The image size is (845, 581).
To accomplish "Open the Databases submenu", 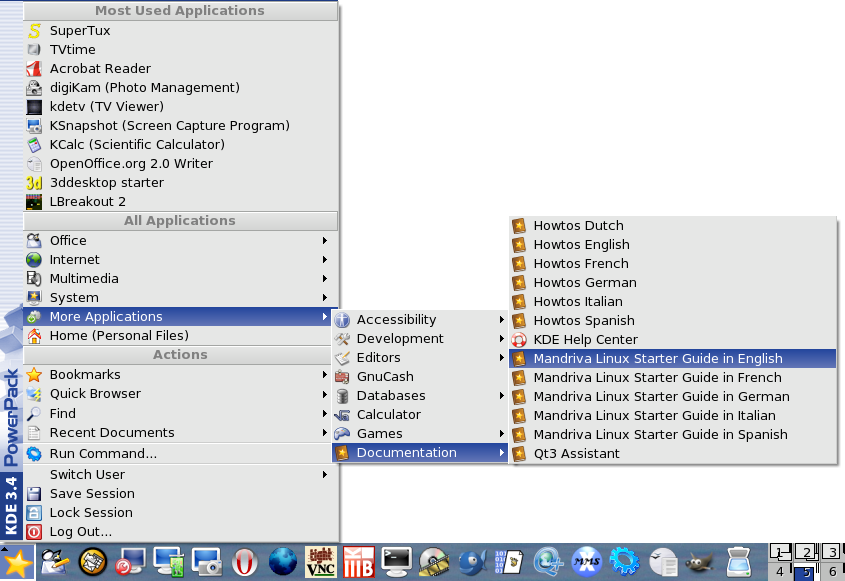I will (x=420, y=396).
